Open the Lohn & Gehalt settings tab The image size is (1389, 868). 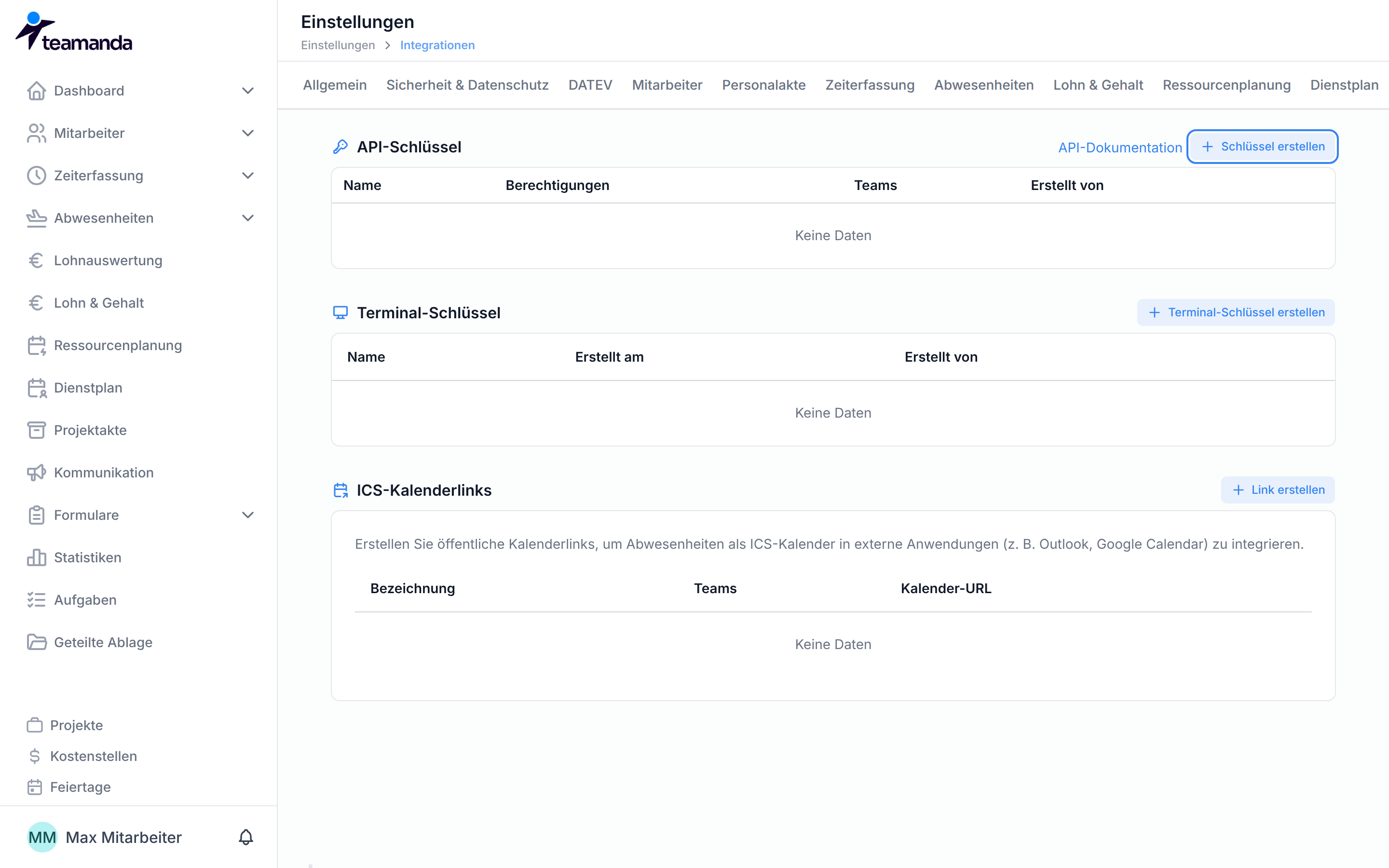point(1098,85)
